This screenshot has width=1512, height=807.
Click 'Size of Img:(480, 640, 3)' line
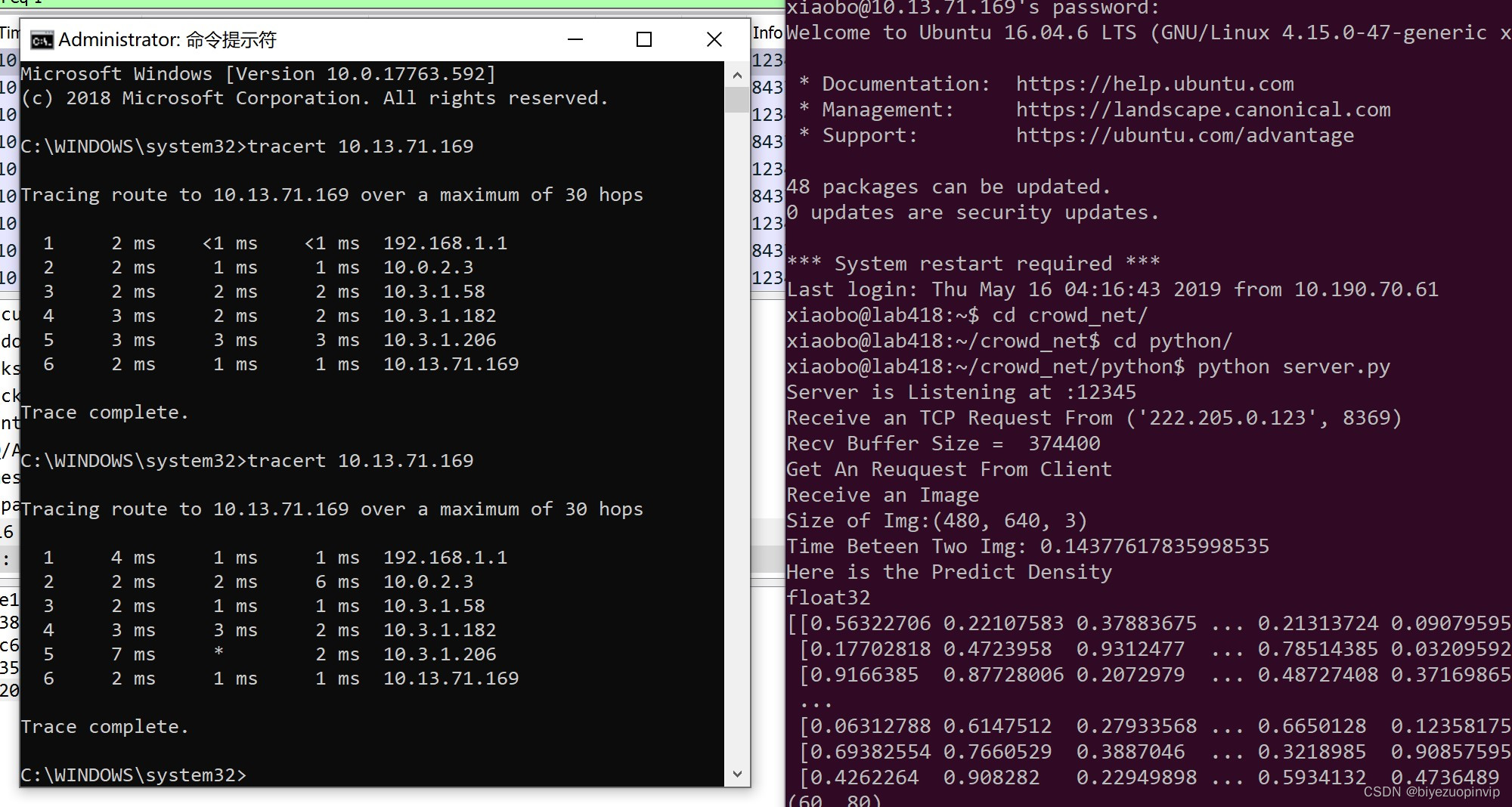pos(937,521)
